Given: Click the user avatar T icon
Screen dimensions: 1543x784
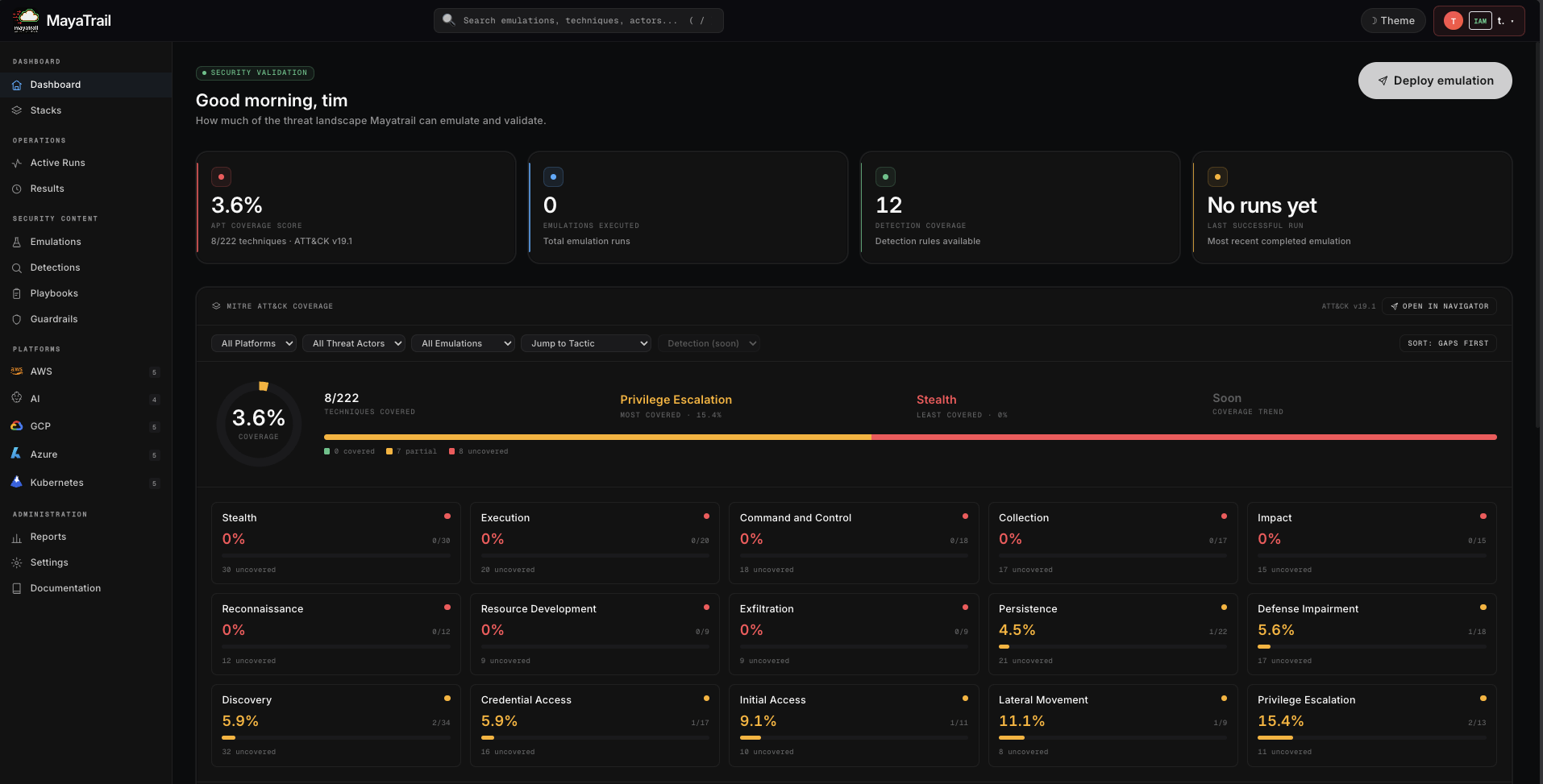Looking at the screenshot, I should point(1454,21).
